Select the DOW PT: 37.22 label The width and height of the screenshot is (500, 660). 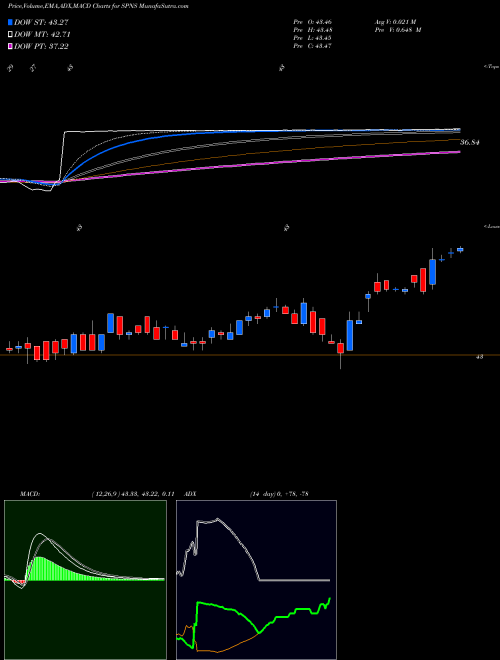(x=41, y=46)
